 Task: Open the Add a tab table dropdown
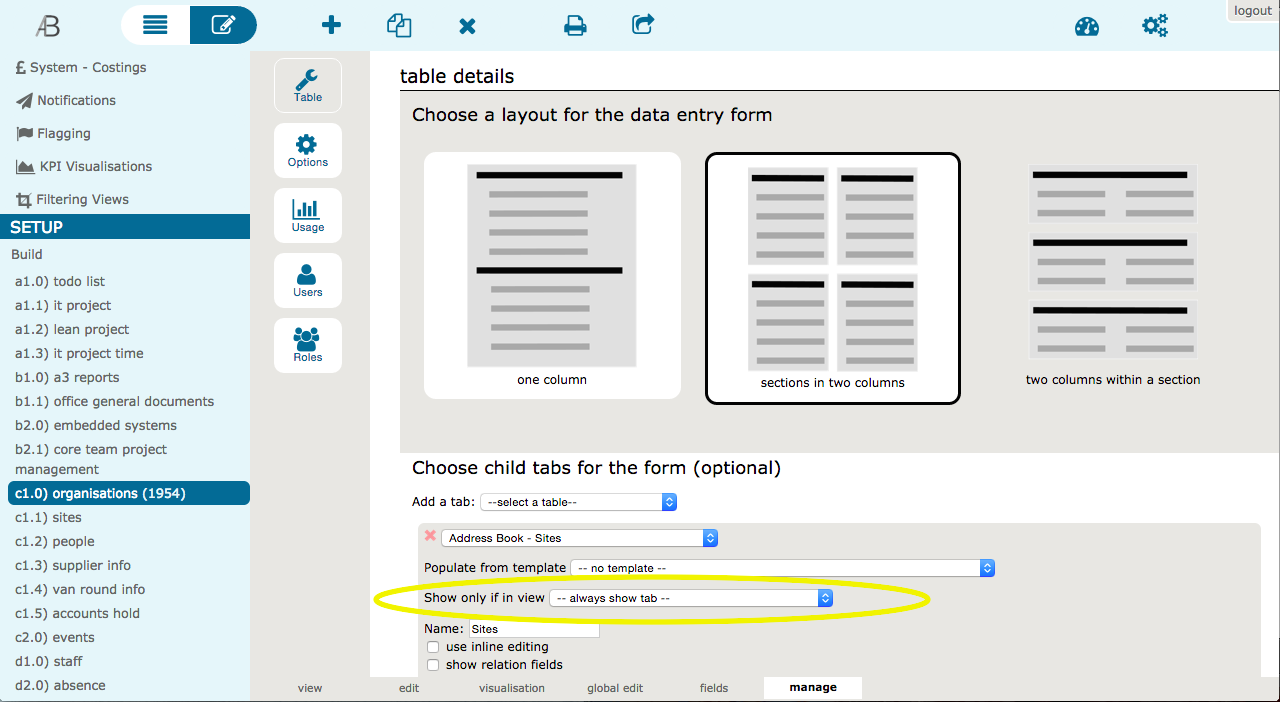(x=579, y=502)
